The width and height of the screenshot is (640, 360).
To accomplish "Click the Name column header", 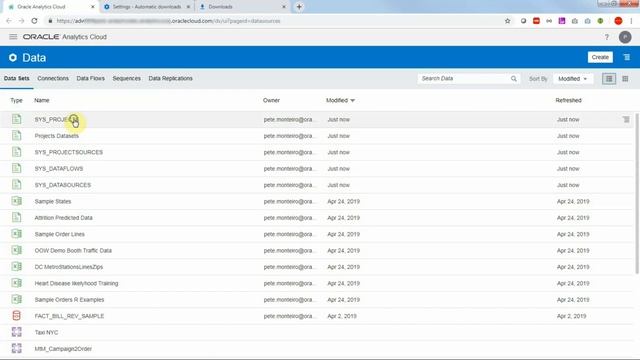I will coord(42,100).
